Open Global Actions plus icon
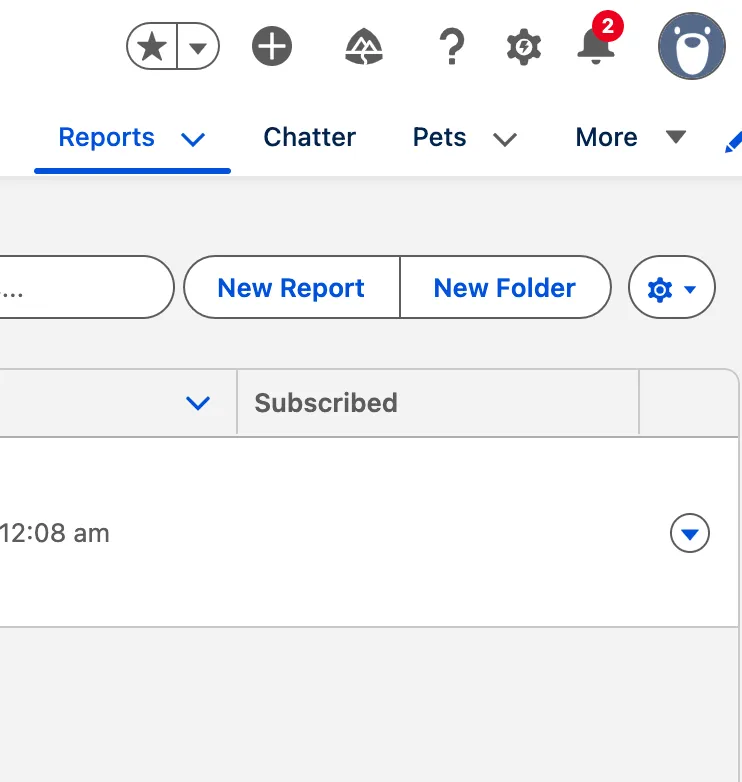742x782 pixels. point(272,46)
